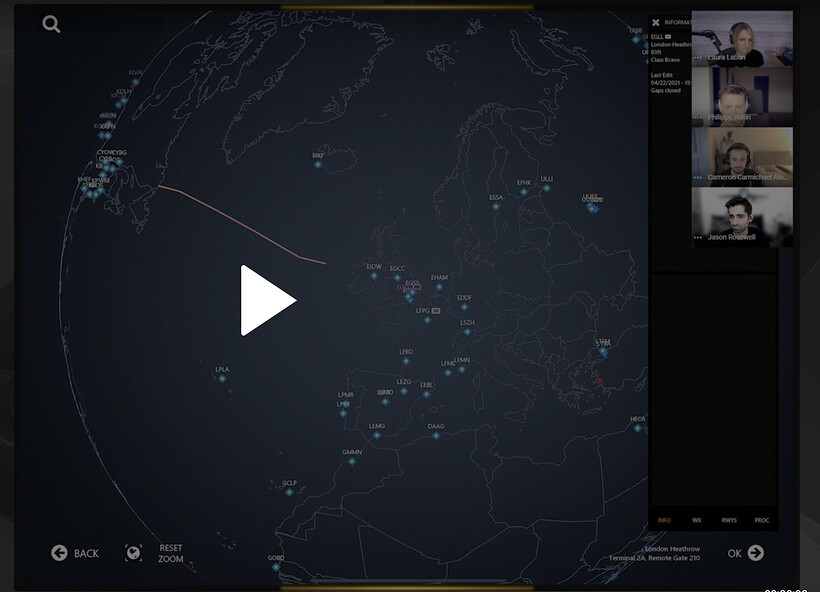Select the LSZH airport marker

[468, 332]
